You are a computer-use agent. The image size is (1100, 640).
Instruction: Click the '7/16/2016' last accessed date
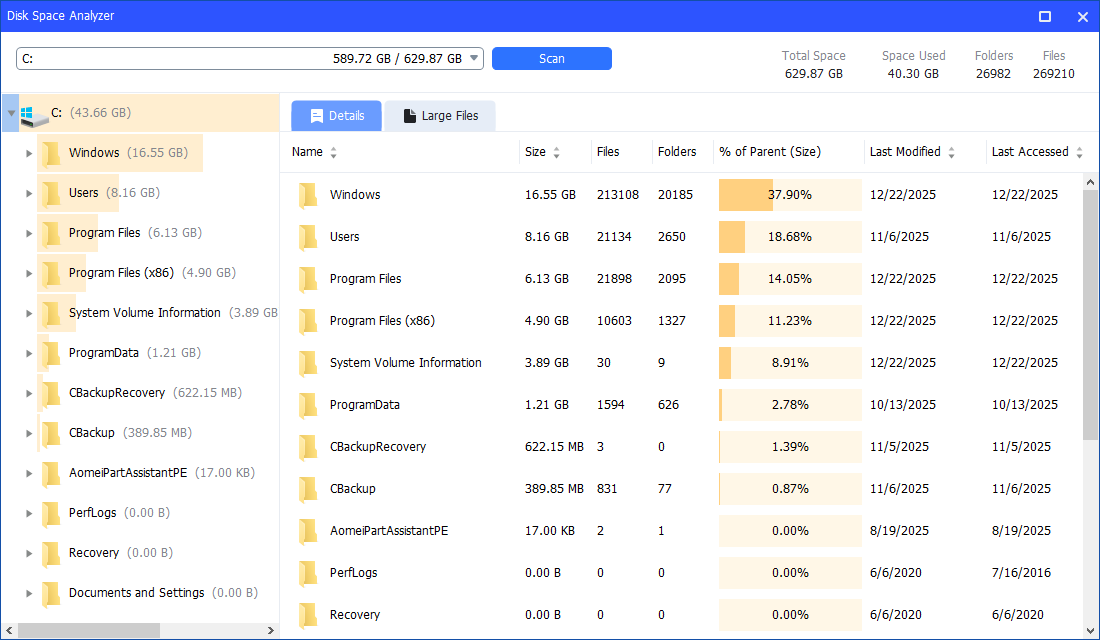coord(1021,573)
